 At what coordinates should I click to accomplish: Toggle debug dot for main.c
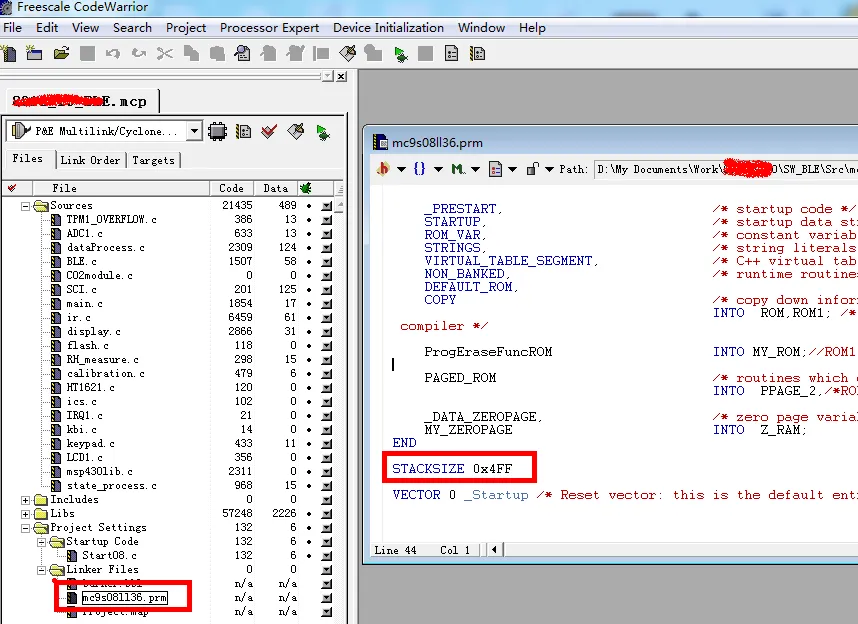click(x=309, y=304)
